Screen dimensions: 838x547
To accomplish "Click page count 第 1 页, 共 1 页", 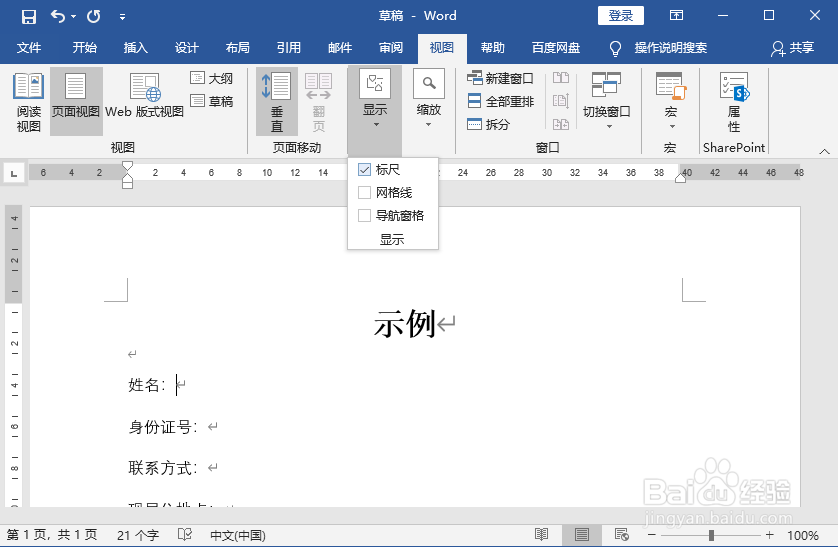I will [52, 535].
